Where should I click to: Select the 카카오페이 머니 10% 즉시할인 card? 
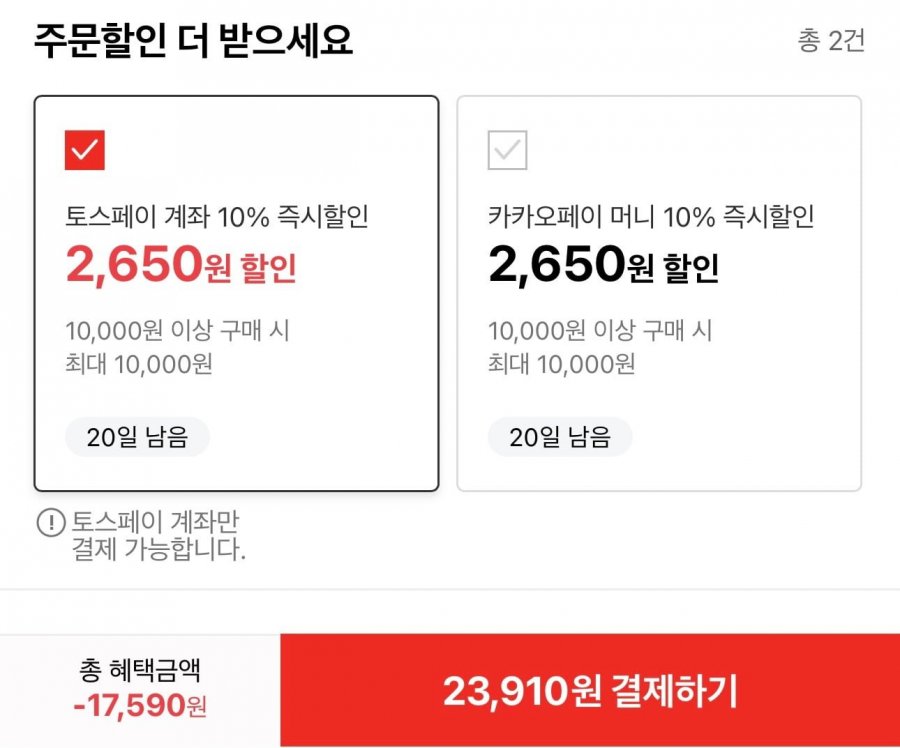659,293
